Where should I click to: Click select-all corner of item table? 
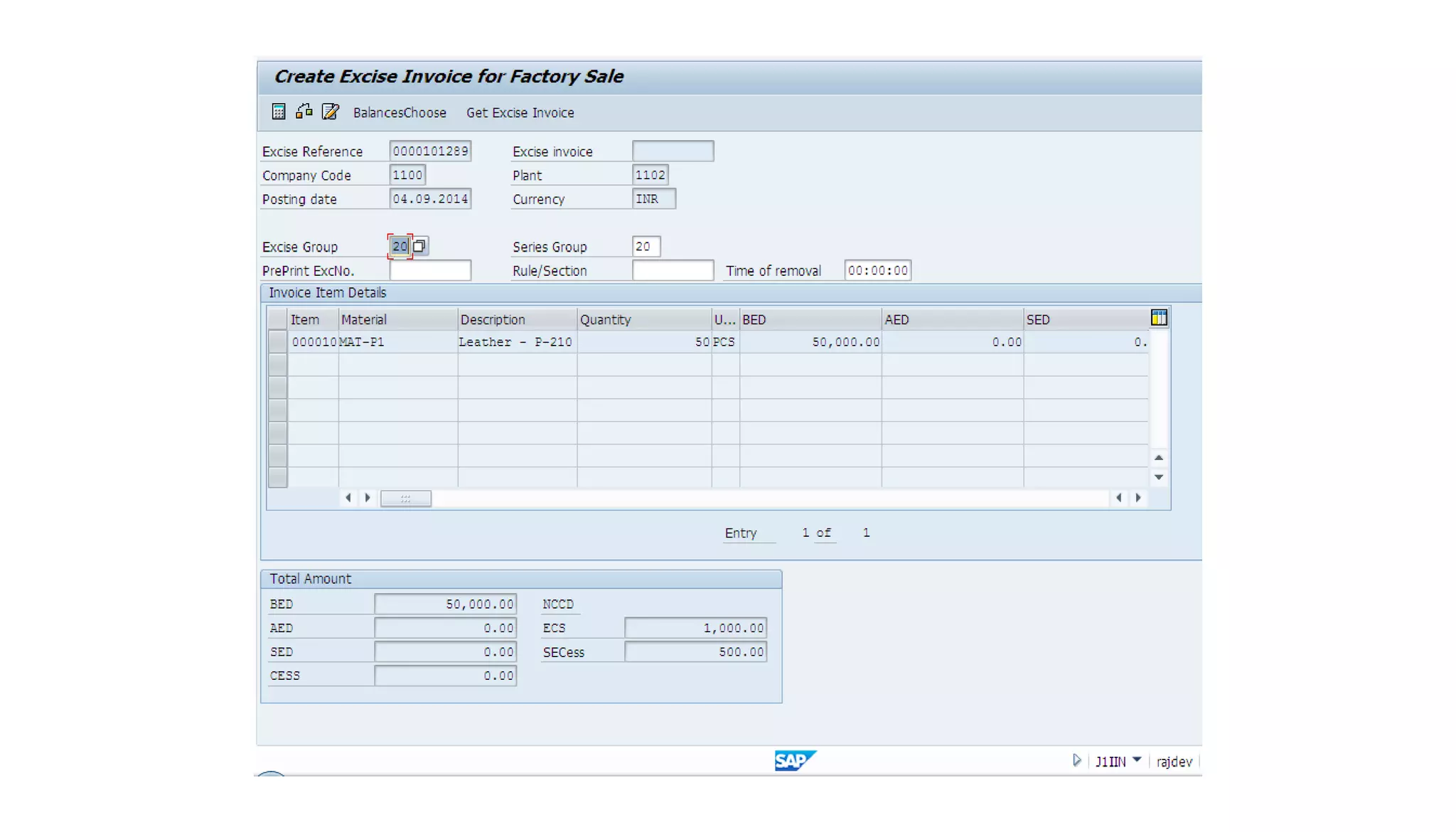[x=277, y=319]
